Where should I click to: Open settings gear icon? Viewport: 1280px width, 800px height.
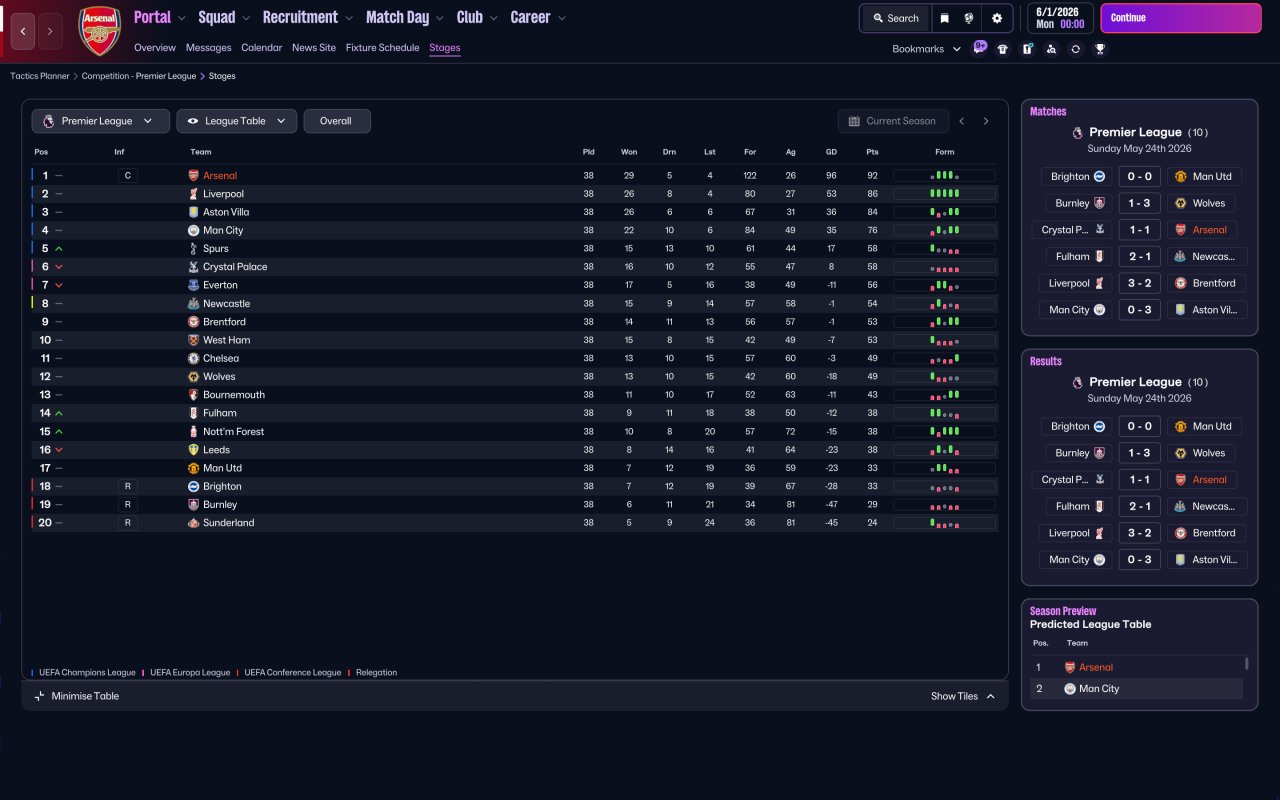[997, 18]
